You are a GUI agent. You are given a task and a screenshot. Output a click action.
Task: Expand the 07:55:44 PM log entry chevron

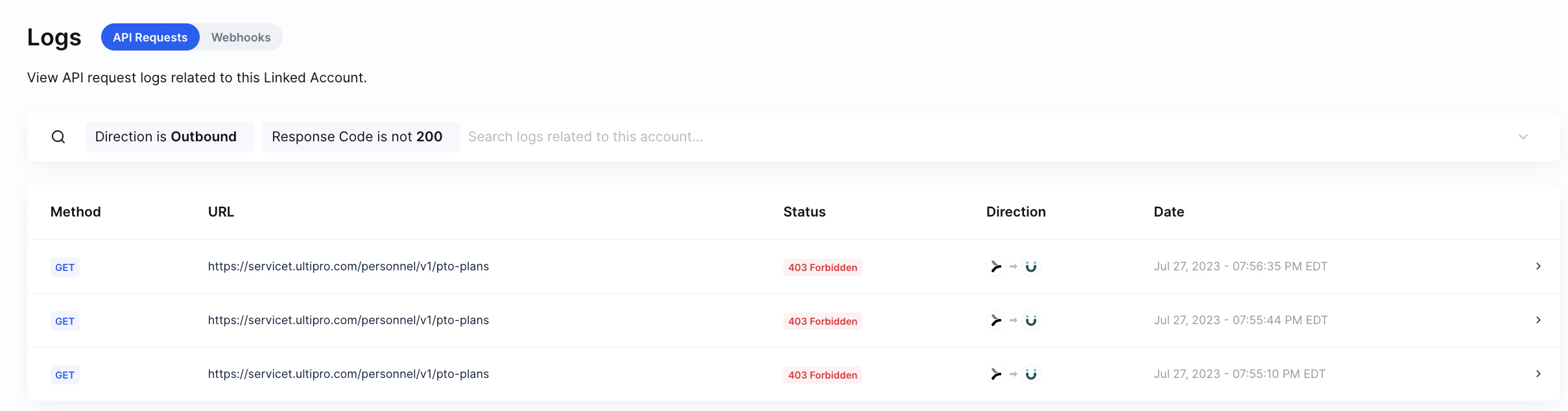(1538, 320)
